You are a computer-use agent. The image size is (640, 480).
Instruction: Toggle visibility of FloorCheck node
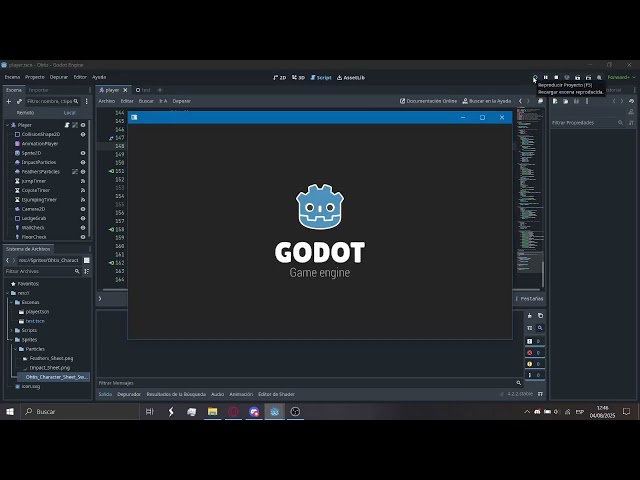click(x=83, y=237)
